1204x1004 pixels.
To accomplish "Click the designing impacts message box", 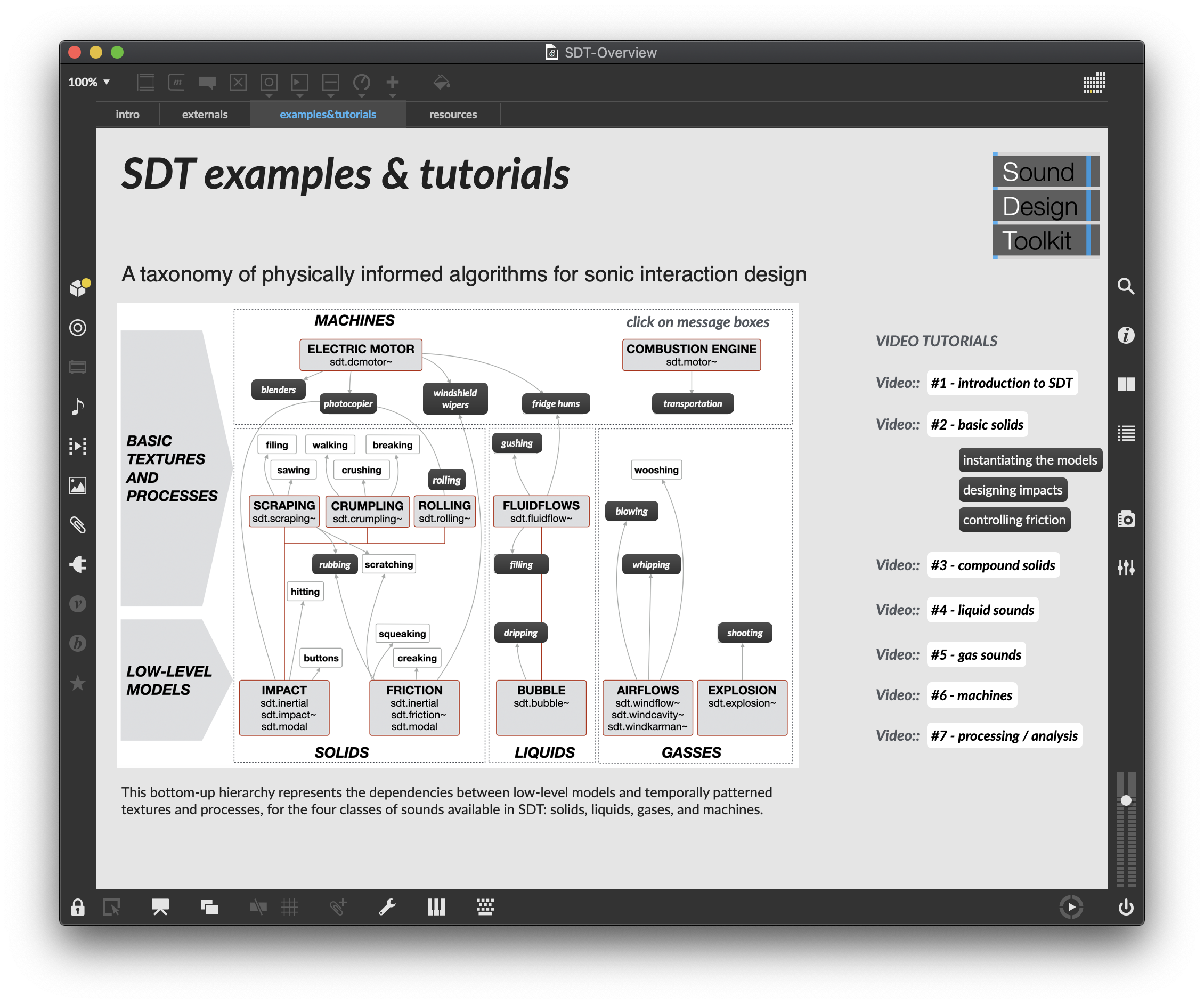I will [1013, 490].
